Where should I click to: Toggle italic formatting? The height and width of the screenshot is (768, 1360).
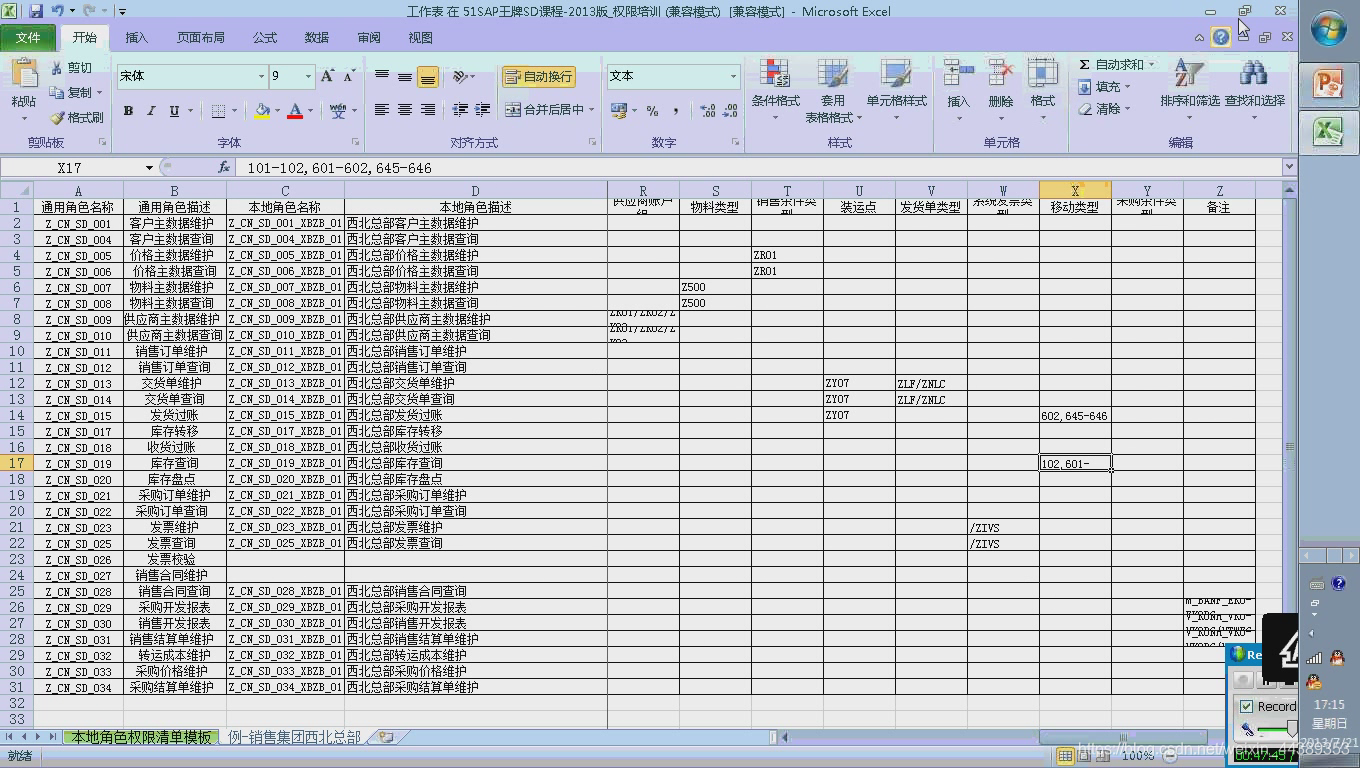click(151, 111)
